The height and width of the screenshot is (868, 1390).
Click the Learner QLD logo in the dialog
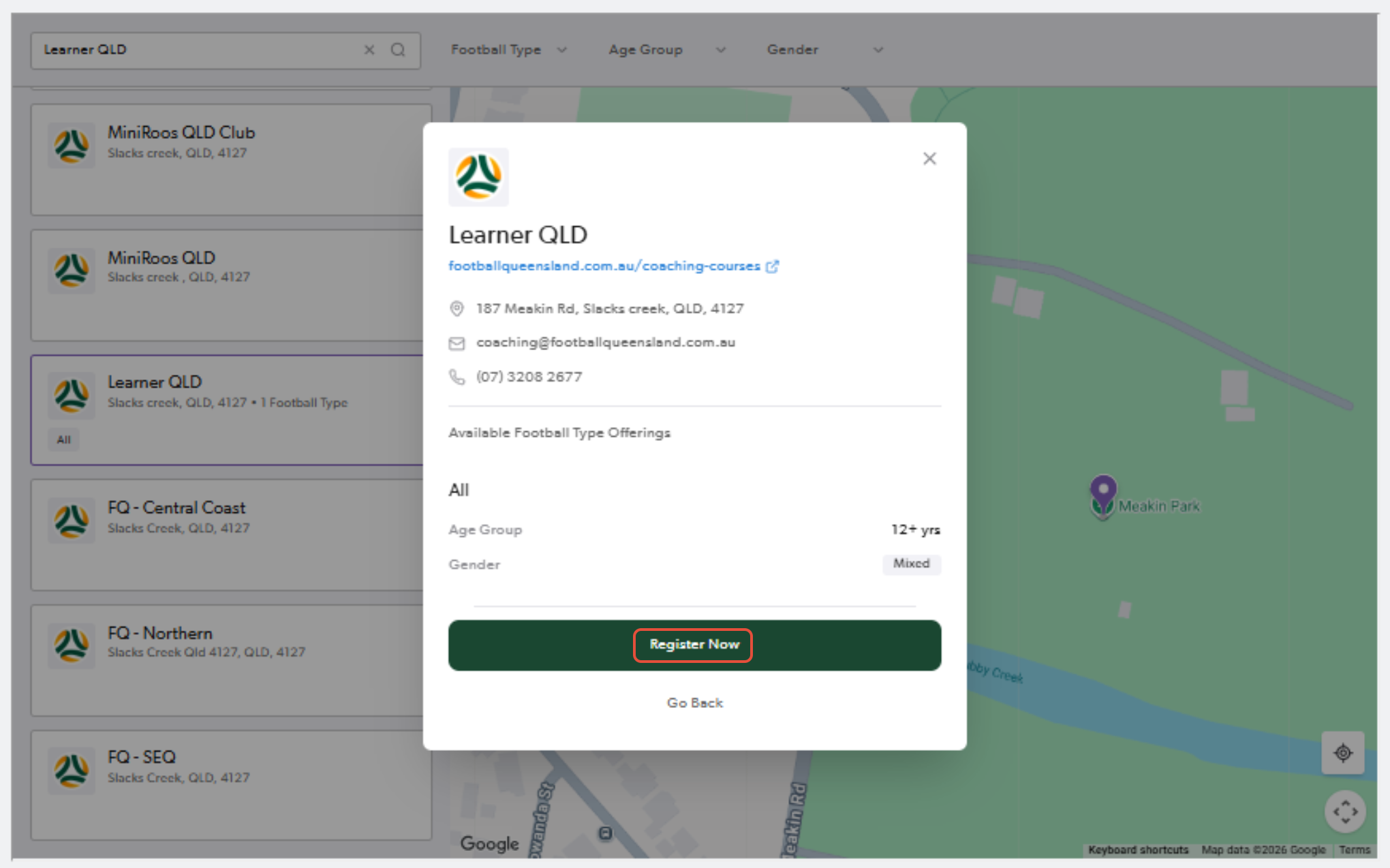[x=478, y=176]
